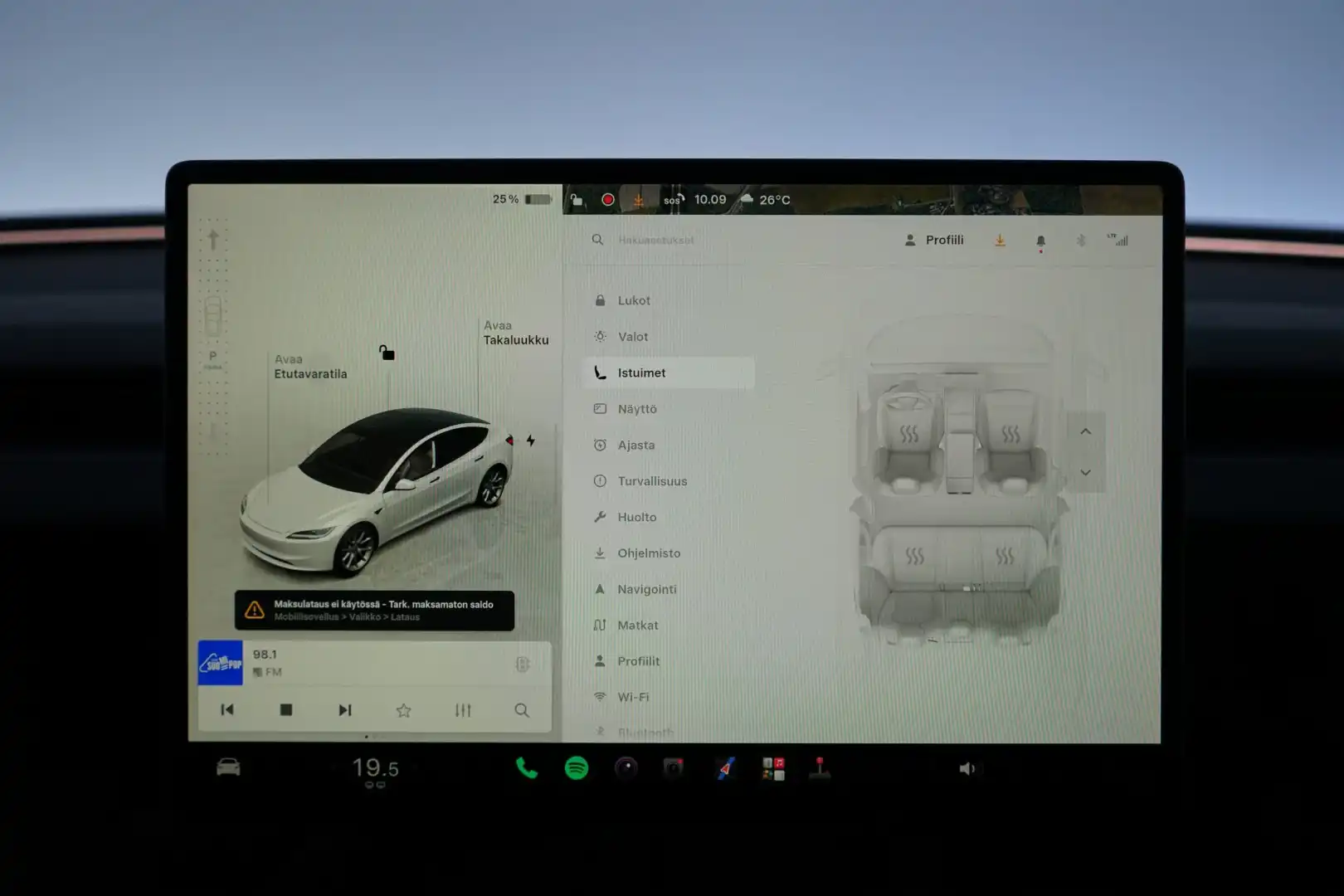Viewport: 1344px width, 896px height.
Task: Click the volume speaker icon
Action: [967, 769]
